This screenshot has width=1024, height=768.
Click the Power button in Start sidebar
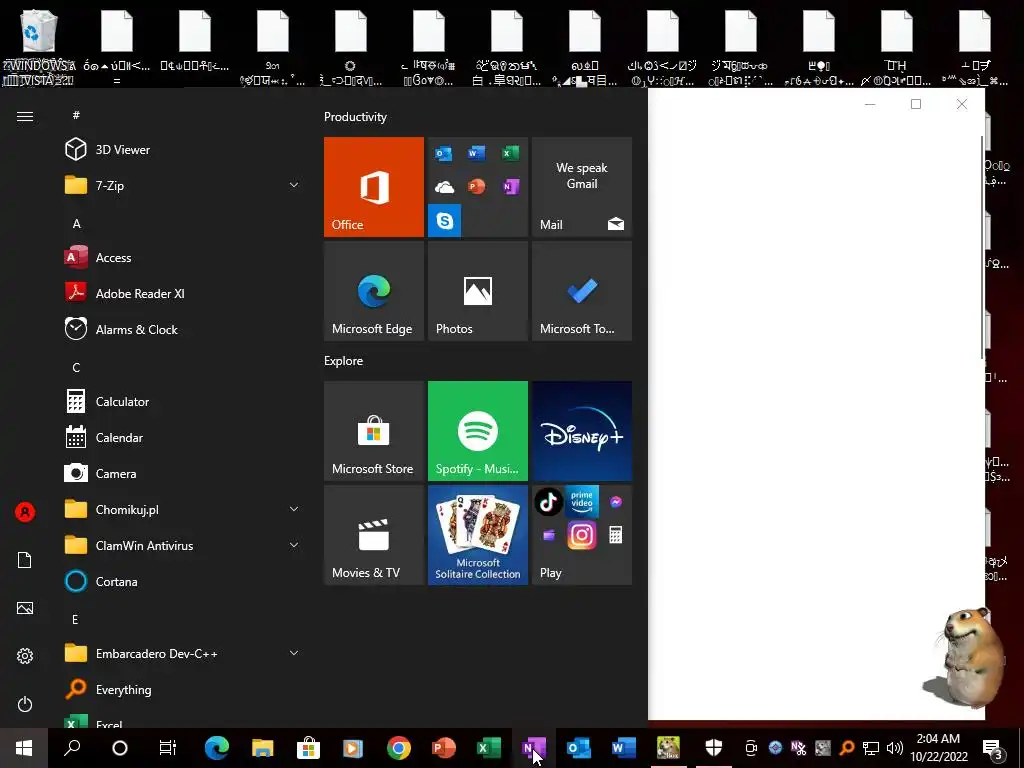(25, 704)
